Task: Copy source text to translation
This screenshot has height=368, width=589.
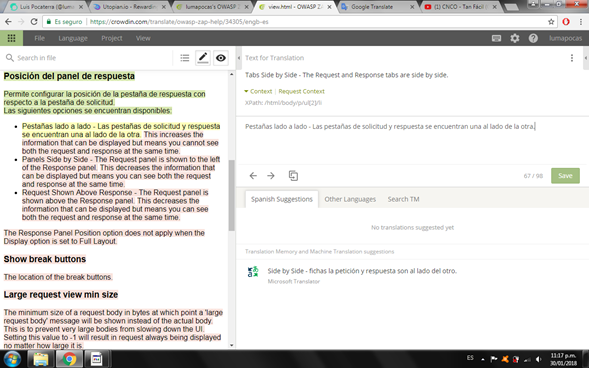Action: [x=293, y=176]
